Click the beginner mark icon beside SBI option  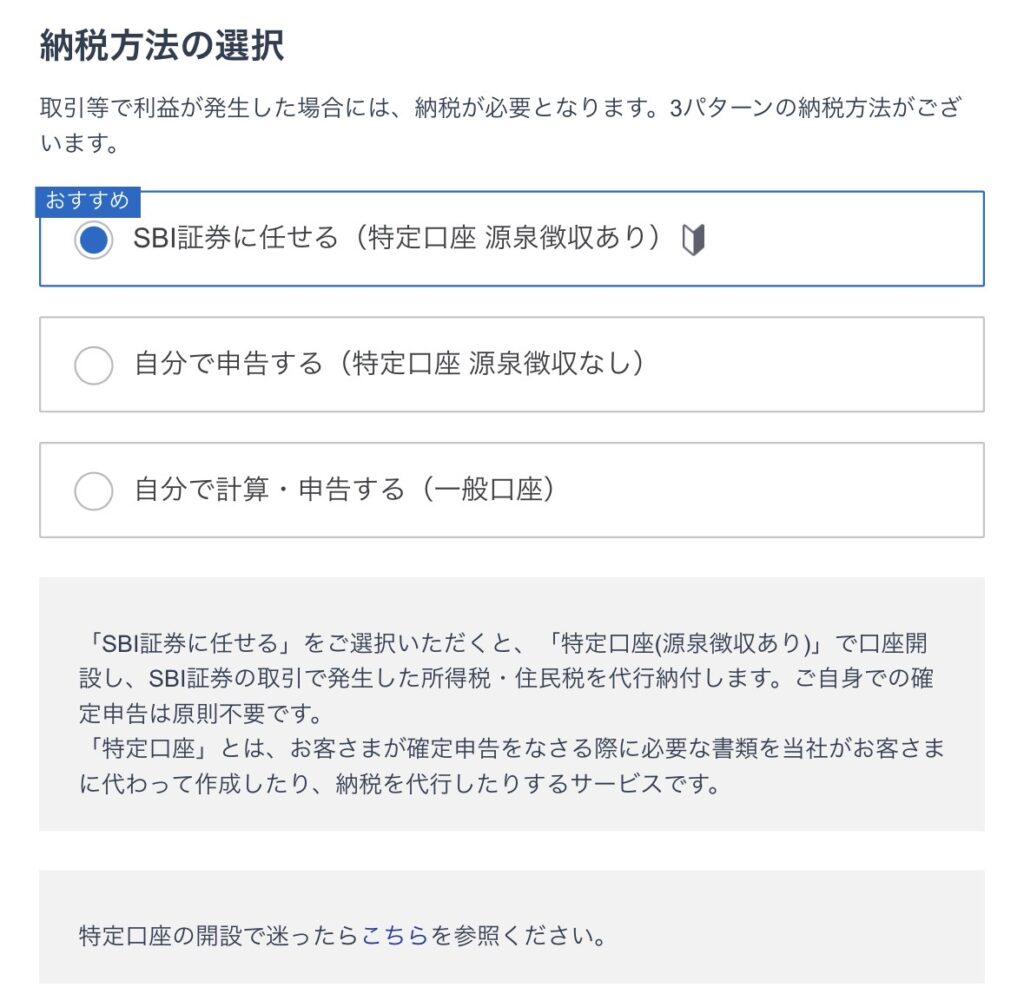pyautogui.click(x=693, y=240)
